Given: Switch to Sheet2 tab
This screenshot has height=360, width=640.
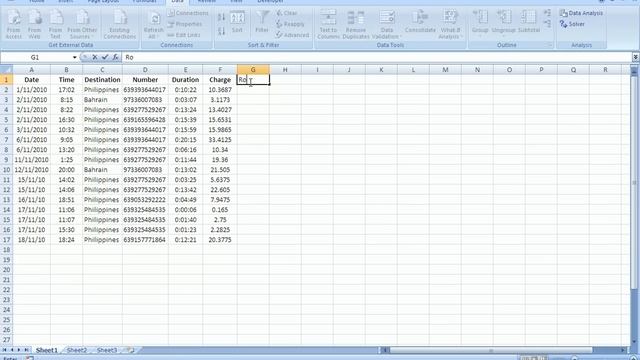Looking at the screenshot, I should tap(77, 350).
